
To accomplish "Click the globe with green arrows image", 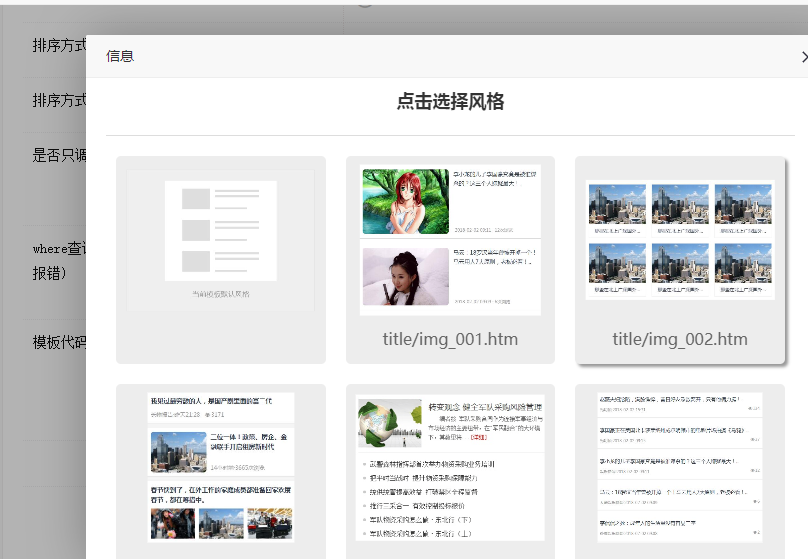I will pyautogui.click(x=390, y=422).
